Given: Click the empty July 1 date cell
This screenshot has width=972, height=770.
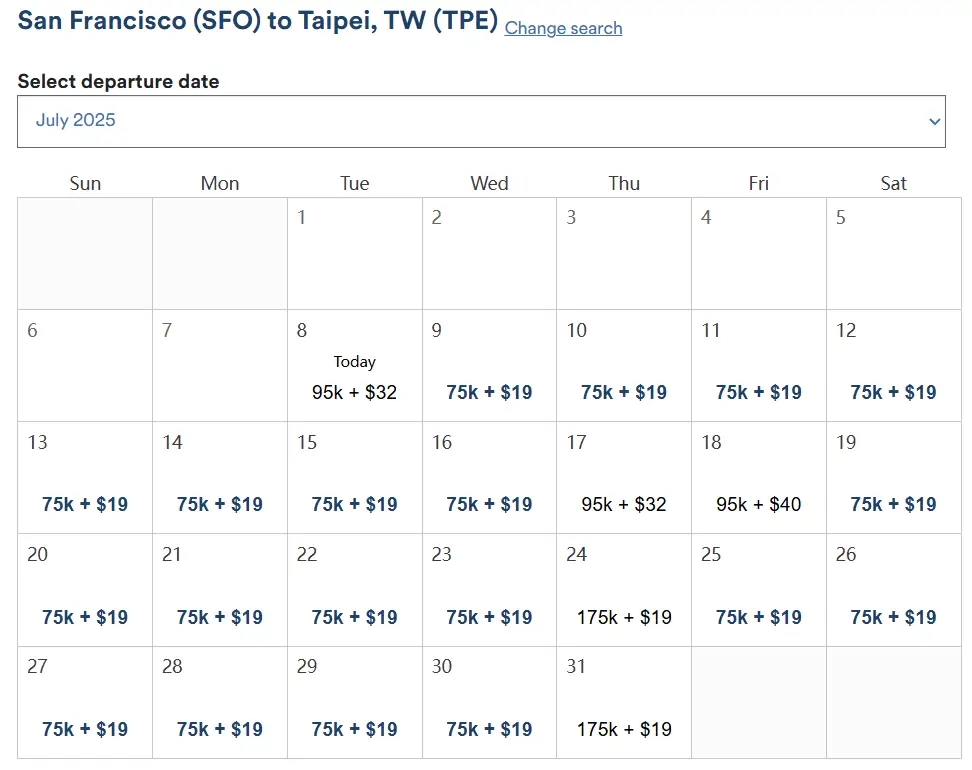Looking at the screenshot, I should [x=355, y=254].
